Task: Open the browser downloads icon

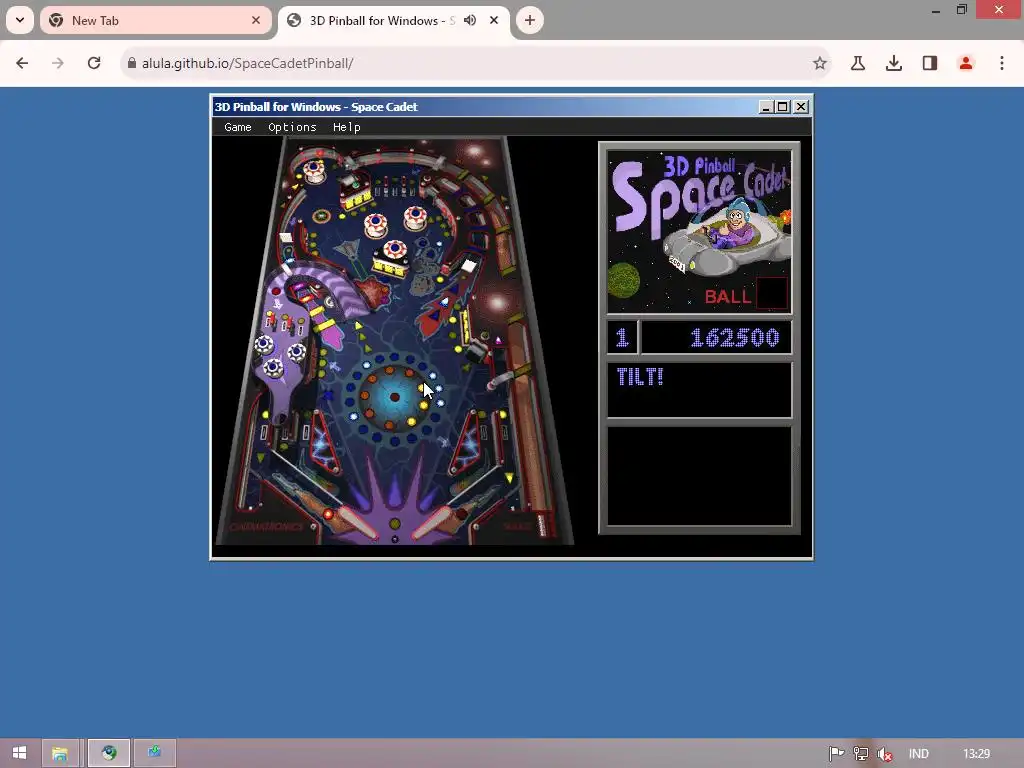Action: coord(894,63)
